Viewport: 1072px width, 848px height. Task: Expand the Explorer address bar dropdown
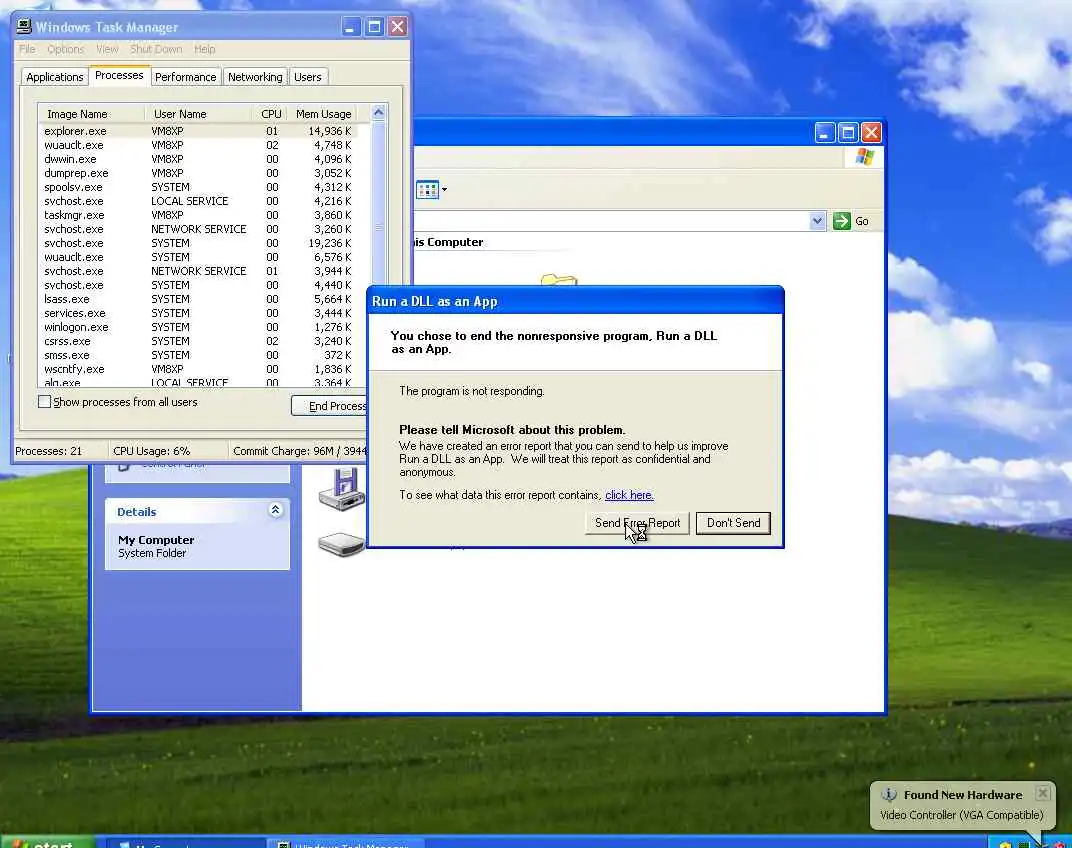click(x=817, y=221)
